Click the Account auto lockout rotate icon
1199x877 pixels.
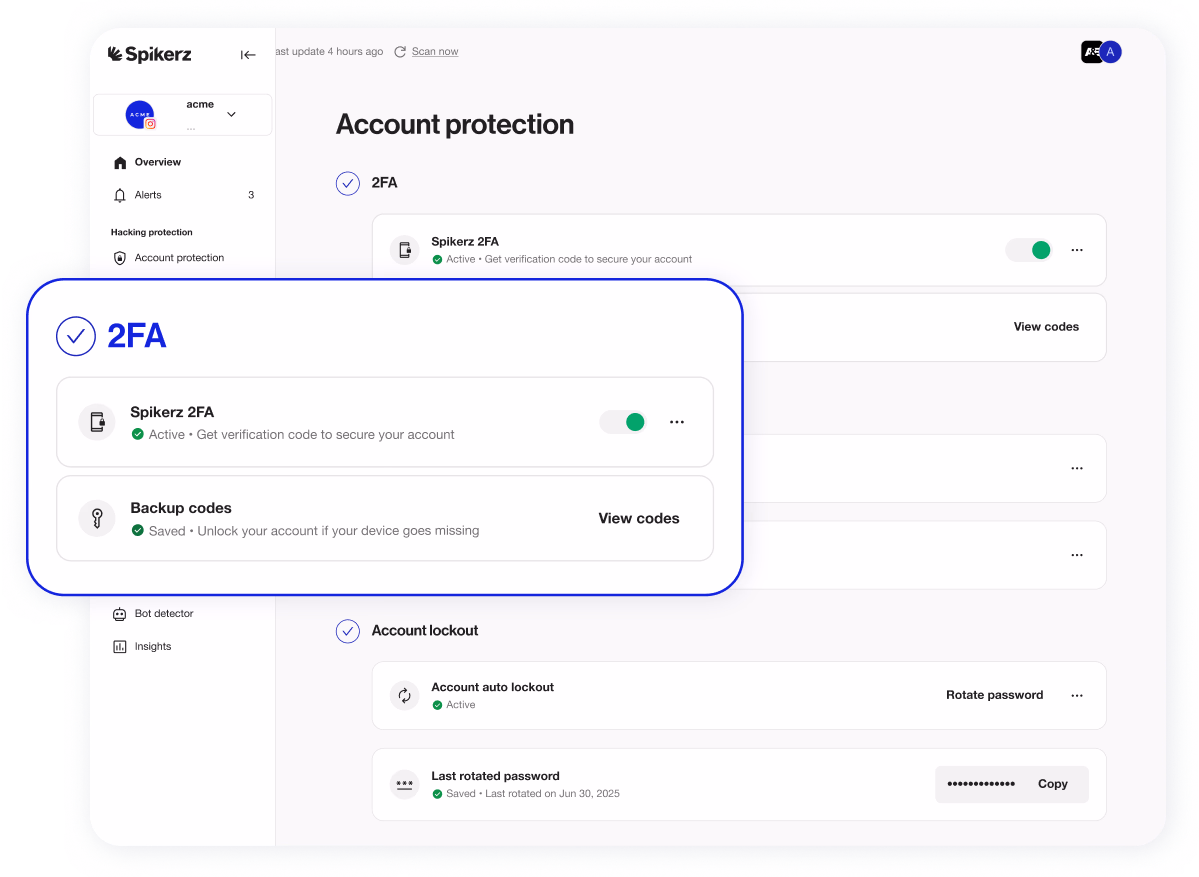(405, 695)
